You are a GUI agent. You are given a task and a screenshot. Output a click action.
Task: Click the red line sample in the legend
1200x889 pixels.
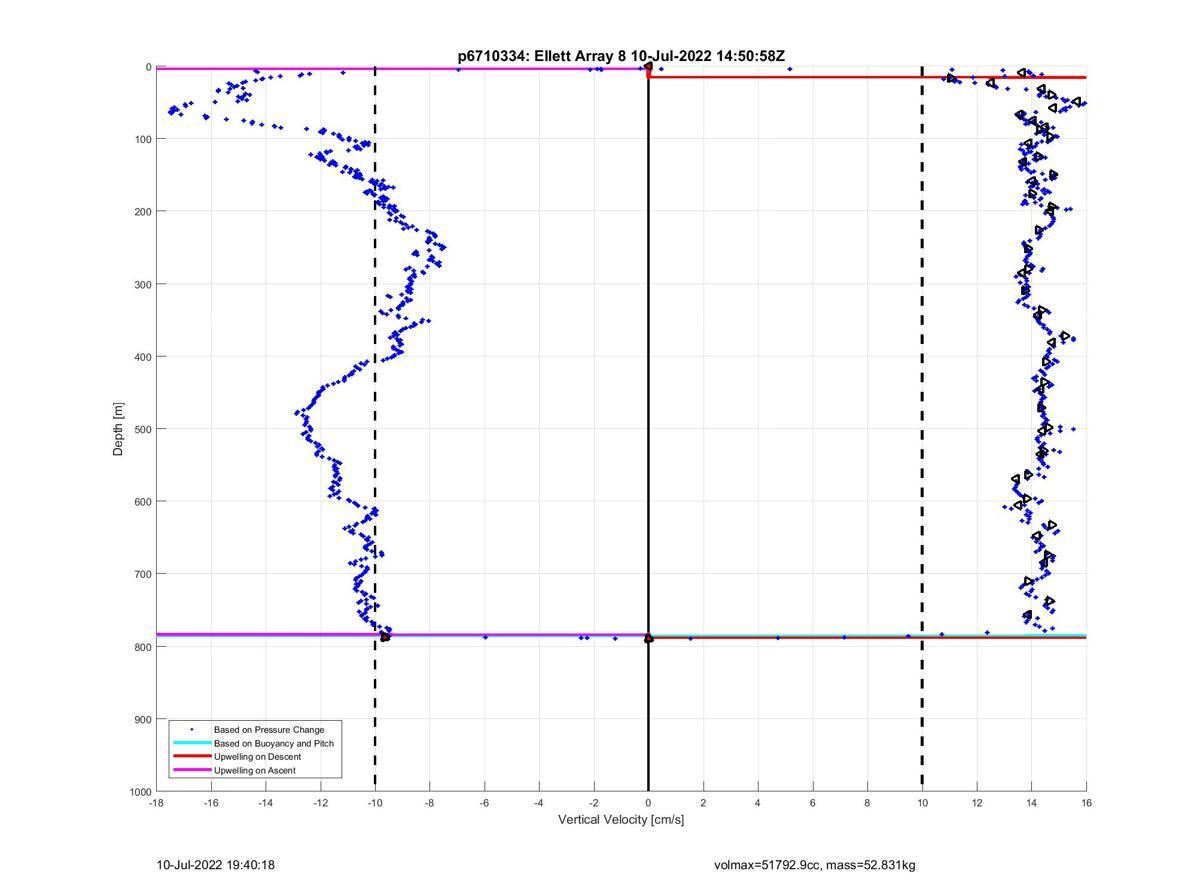[191, 757]
